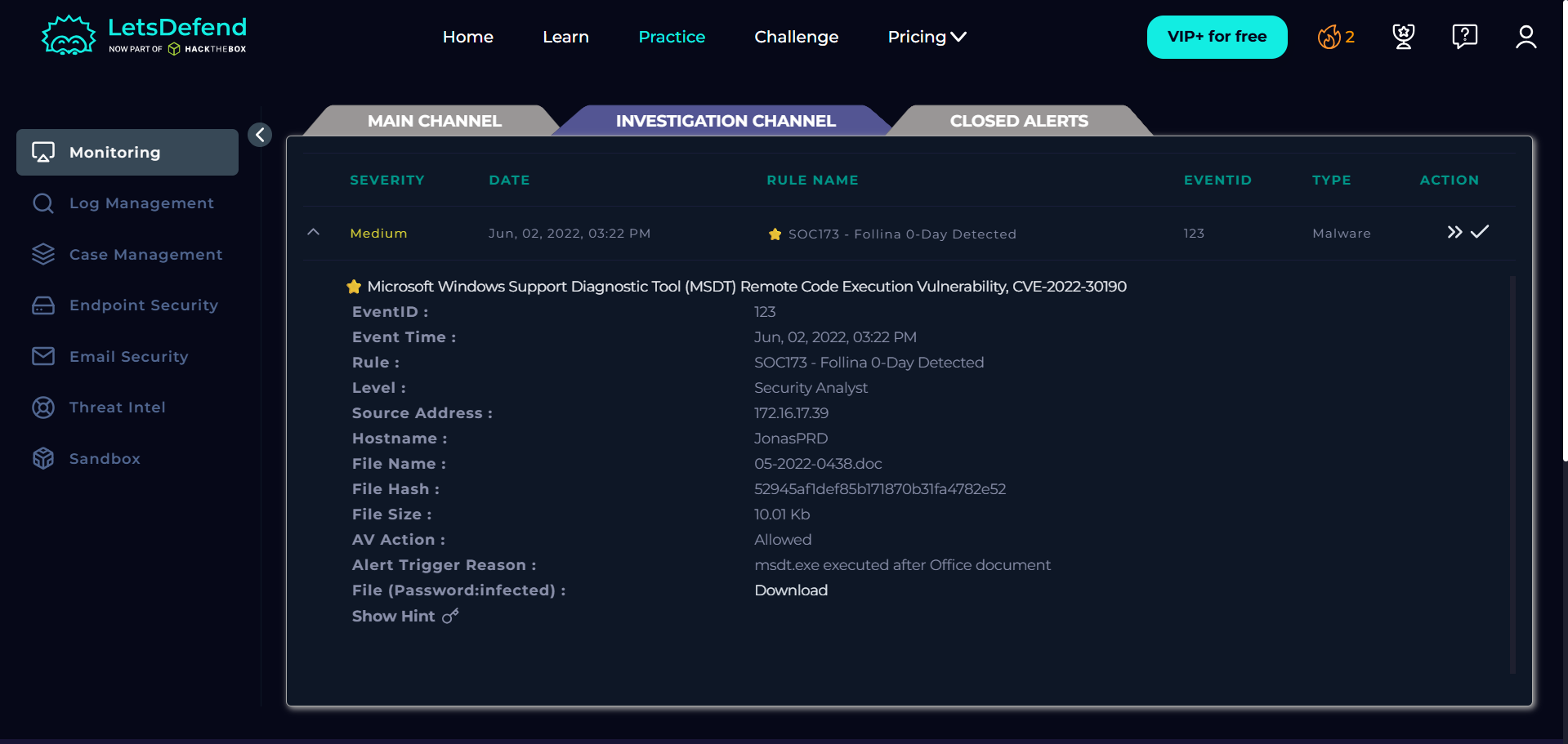Collapse the sidebar with the arrow button
This screenshot has height=744, width=1568.
[260, 135]
